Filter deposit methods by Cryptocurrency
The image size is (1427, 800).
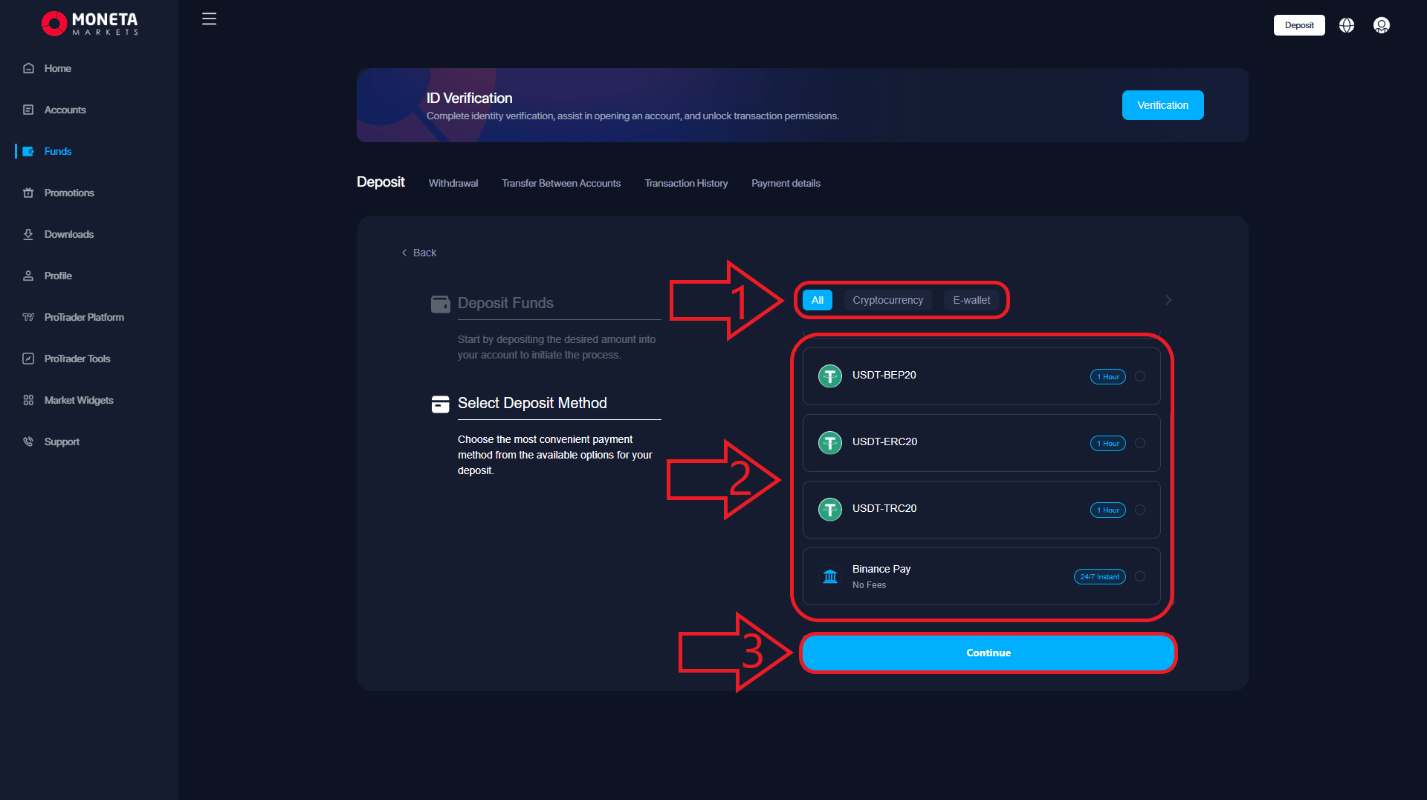click(888, 300)
